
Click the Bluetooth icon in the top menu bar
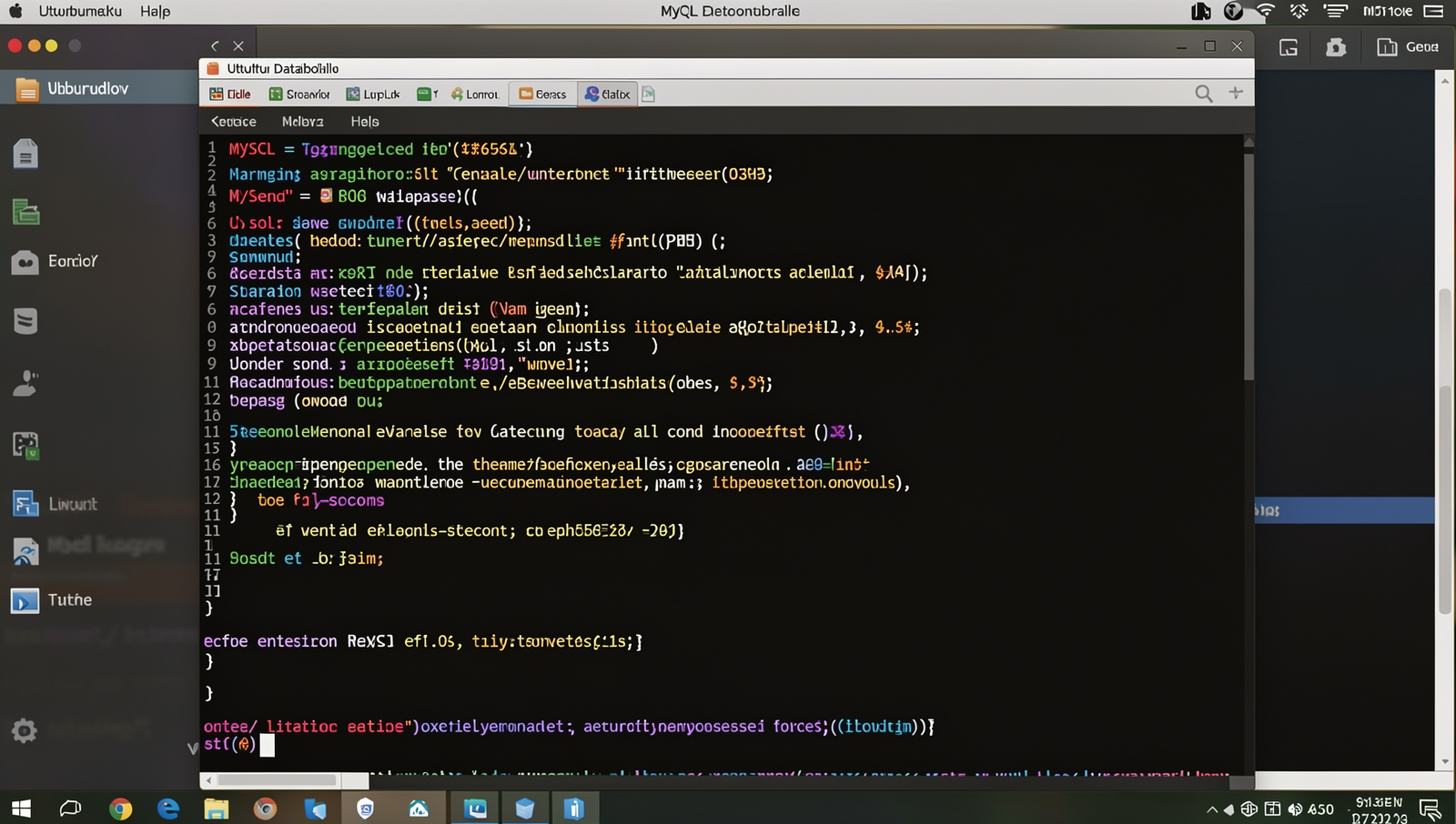tap(1299, 11)
